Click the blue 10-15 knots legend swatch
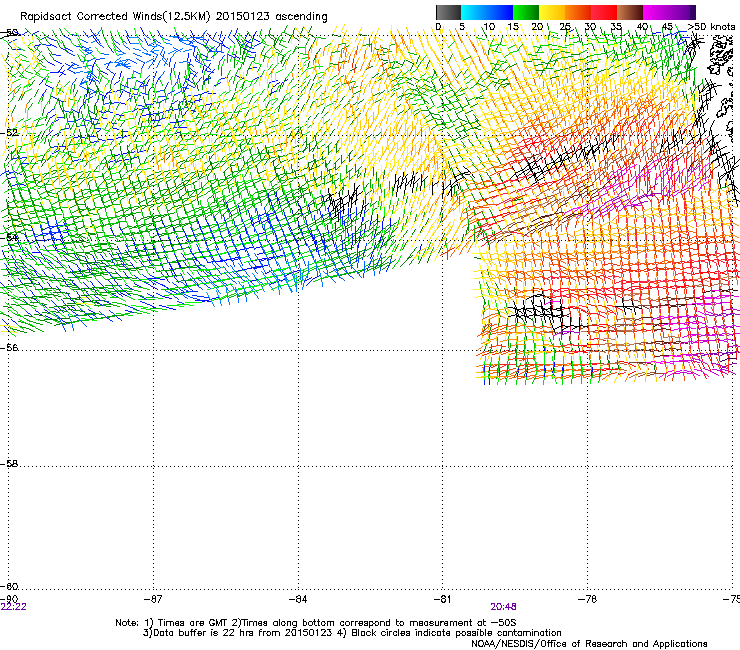The width and height of the screenshot is (740, 650). click(500, 12)
